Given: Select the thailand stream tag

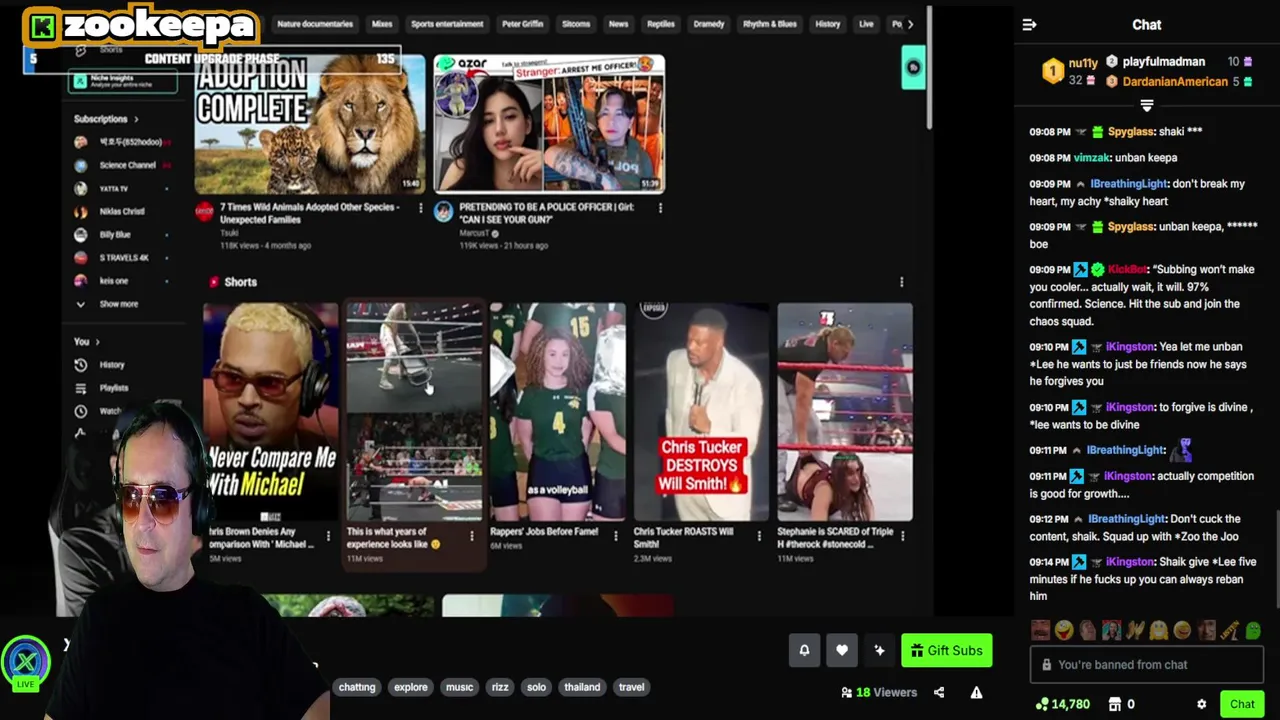Looking at the screenshot, I should [x=582, y=687].
